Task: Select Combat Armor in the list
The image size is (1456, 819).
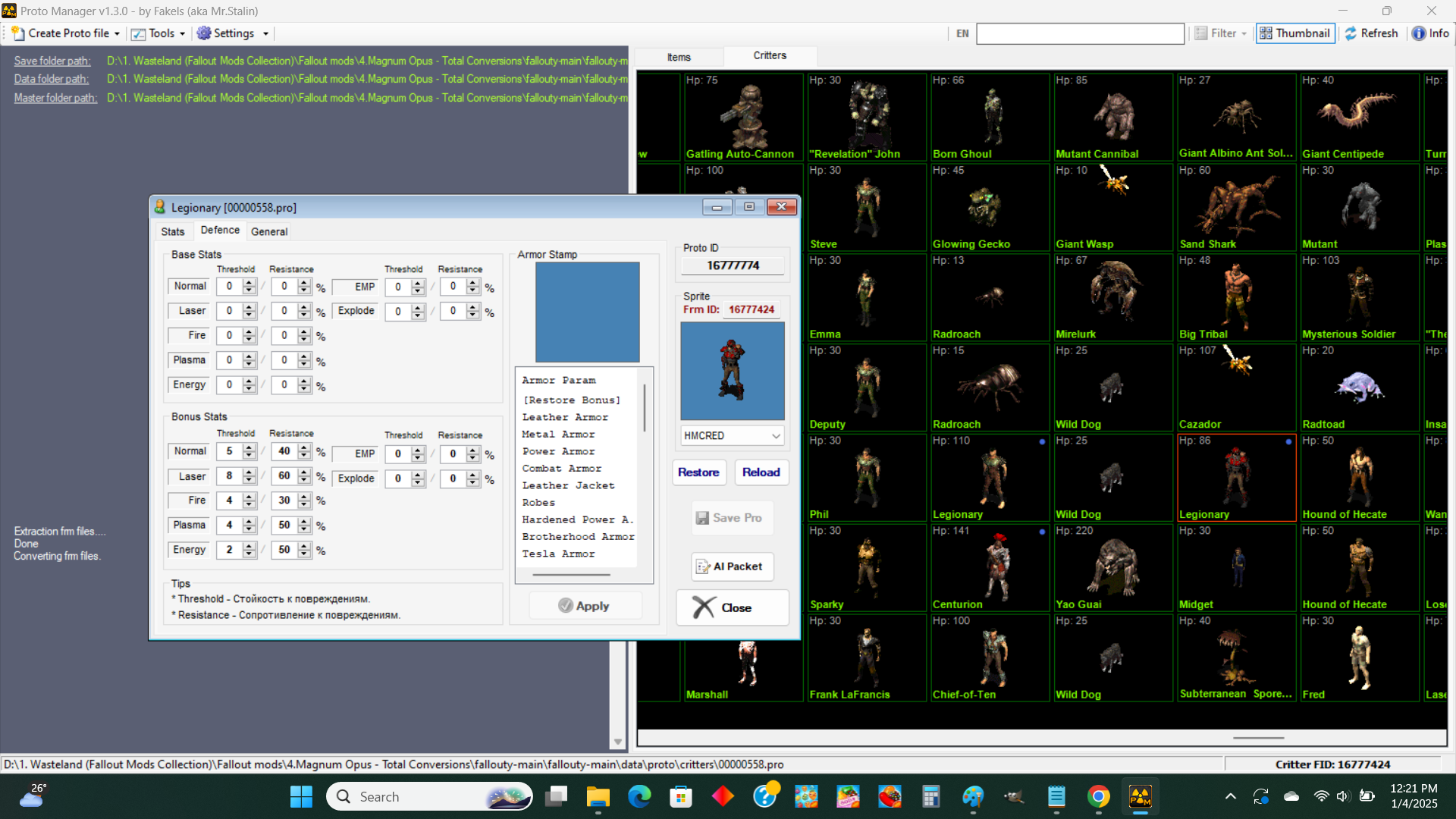Action: point(562,469)
